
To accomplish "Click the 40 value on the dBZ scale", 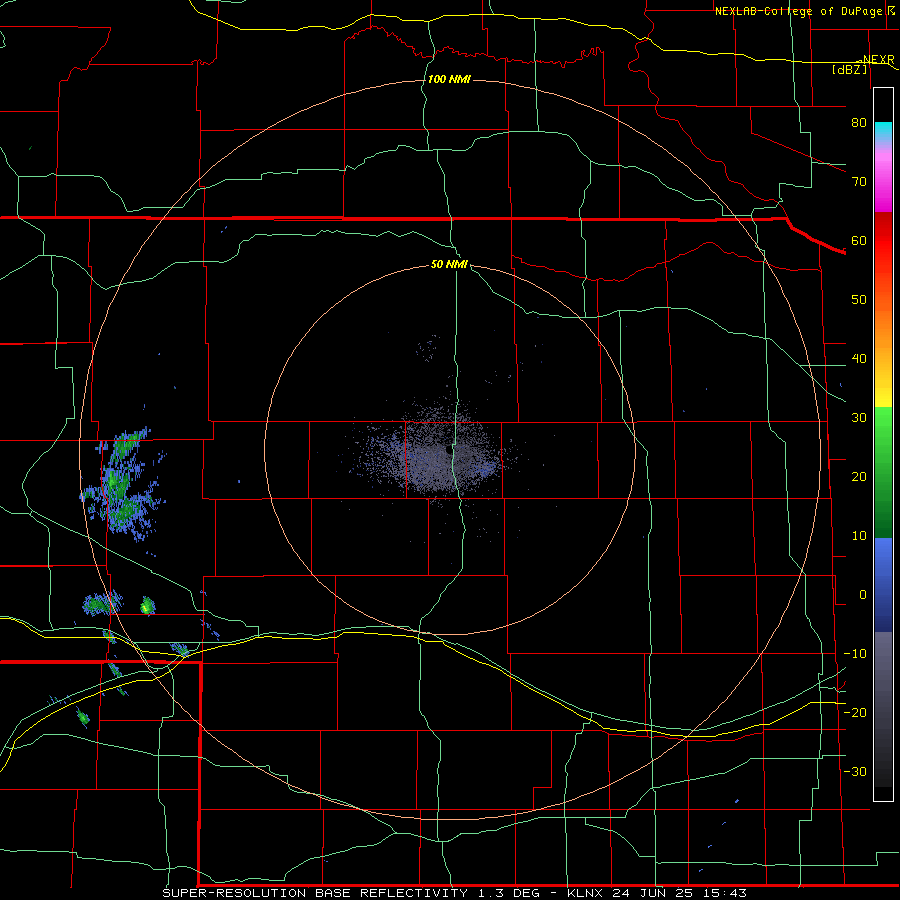I will click(x=859, y=359).
